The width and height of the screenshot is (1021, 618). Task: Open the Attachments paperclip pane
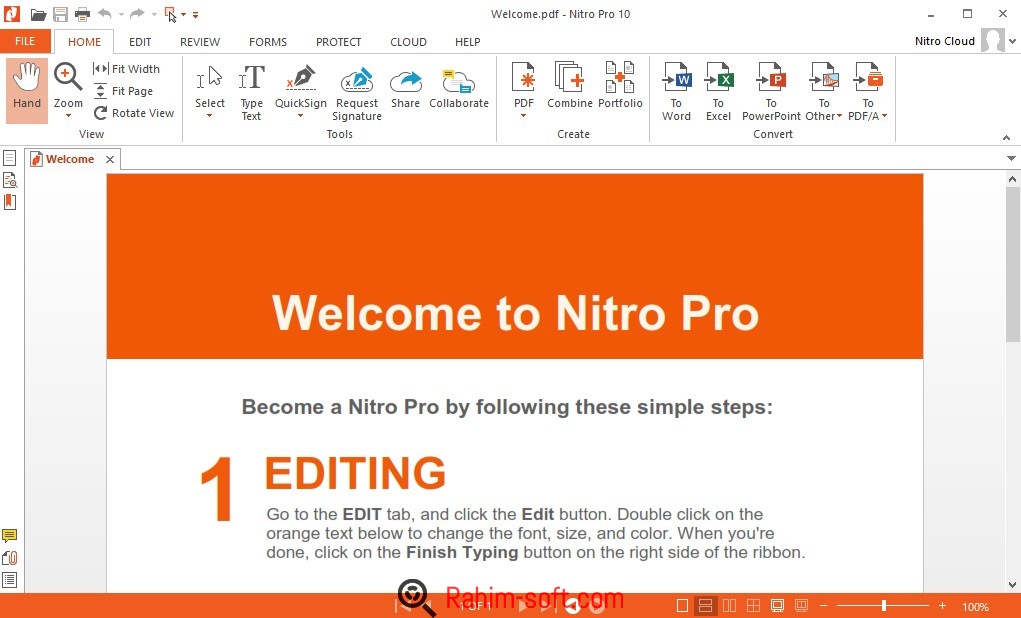point(9,557)
